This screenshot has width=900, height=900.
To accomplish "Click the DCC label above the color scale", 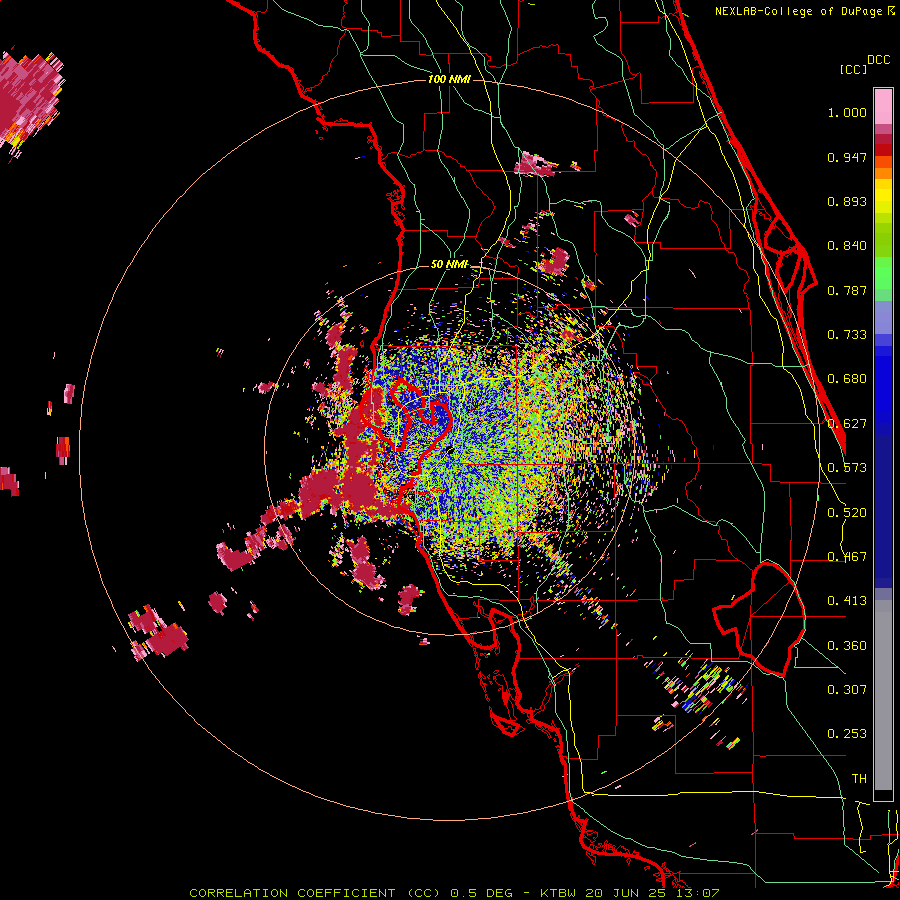I will 878,60.
